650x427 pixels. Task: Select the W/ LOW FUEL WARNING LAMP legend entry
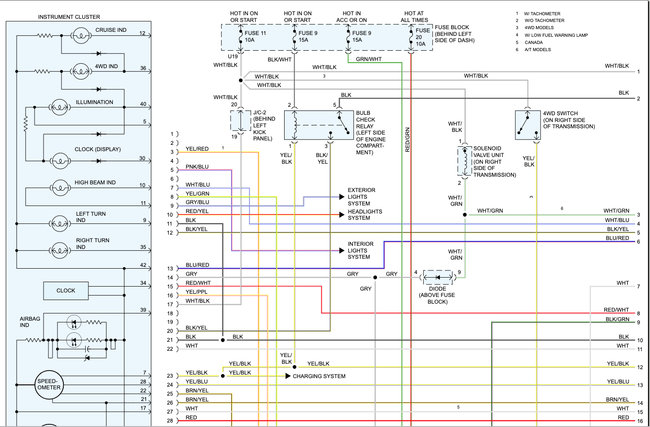point(556,35)
